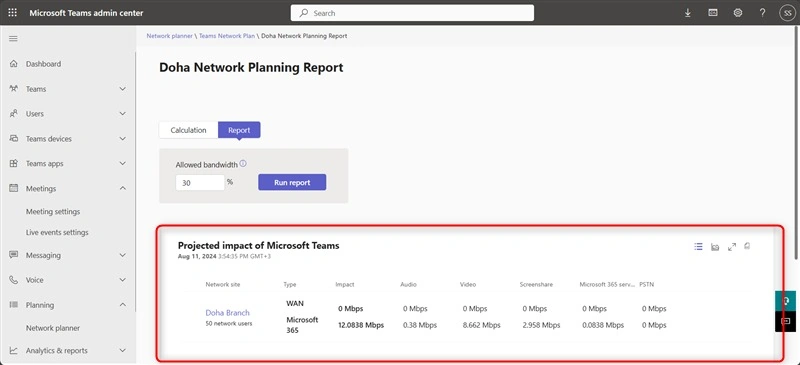Viewport: 800px width, 365px height.
Task: Click the Messaging chat icon
Action: click(14, 255)
